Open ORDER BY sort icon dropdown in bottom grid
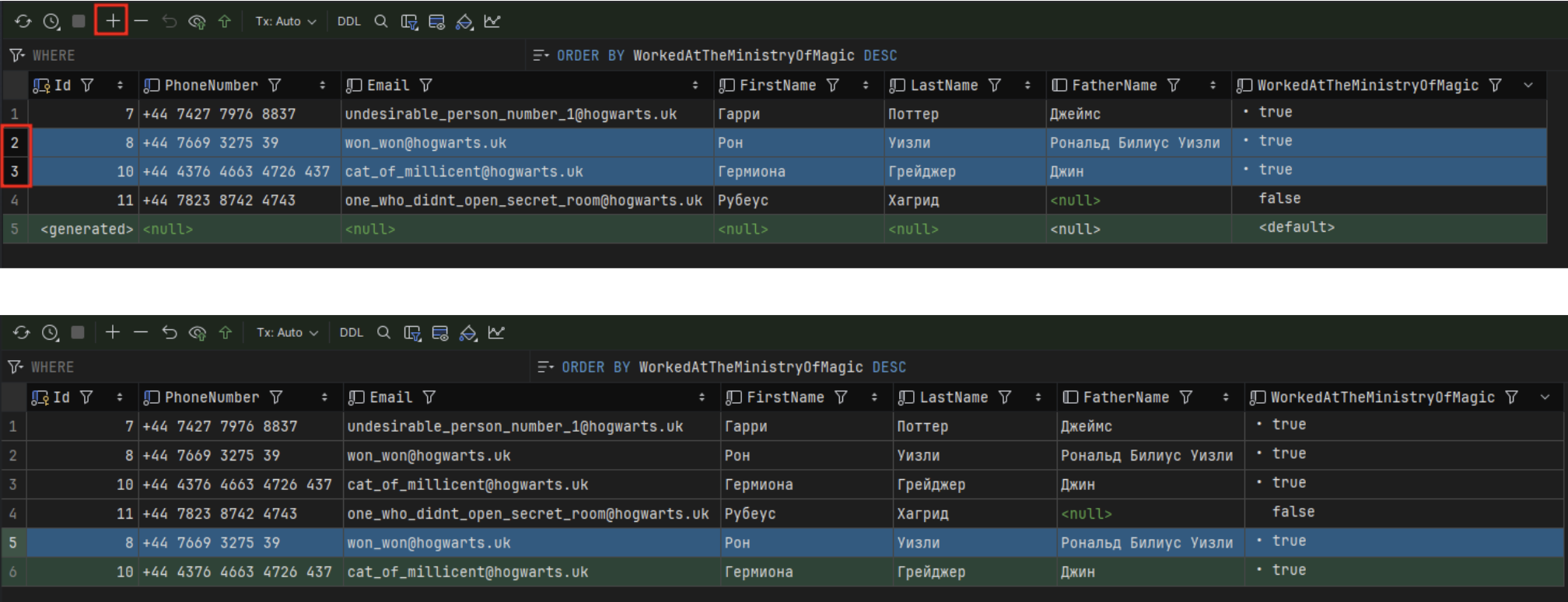Screen dimensions: 1568x602 (x=545, y=367)
